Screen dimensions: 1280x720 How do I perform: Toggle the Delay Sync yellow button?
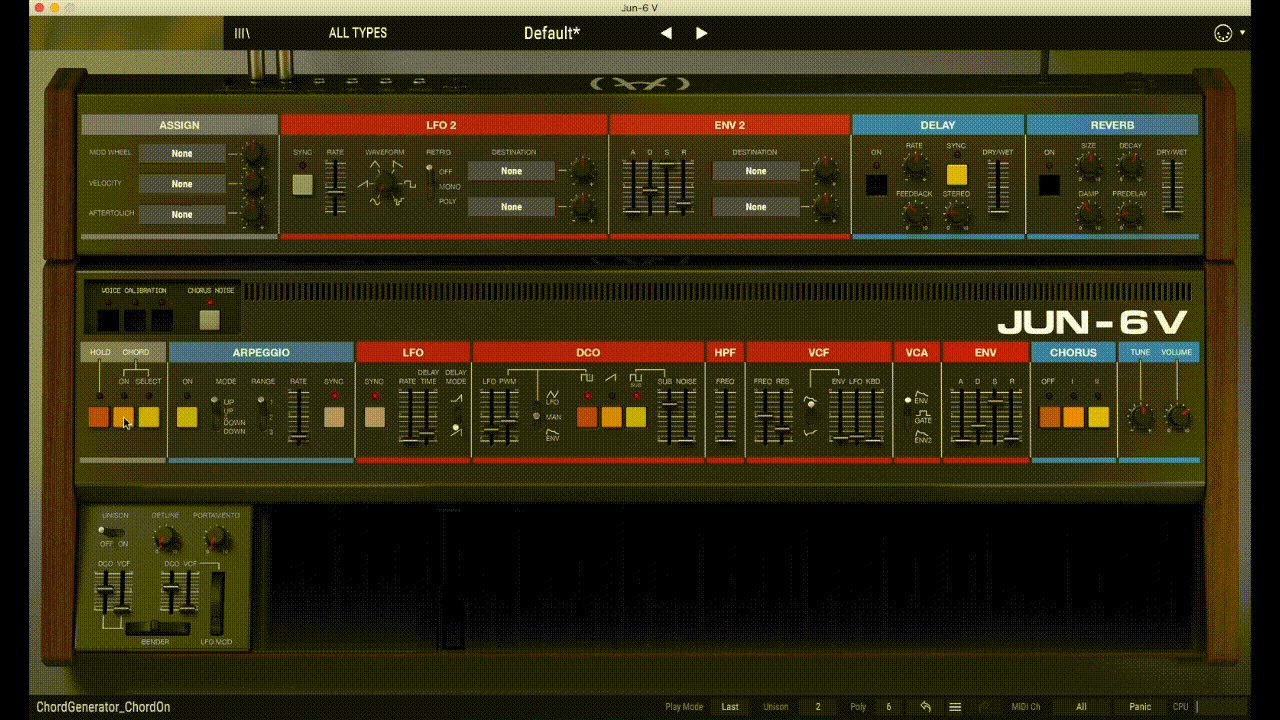pyautogui.click(x=957, y=175)
